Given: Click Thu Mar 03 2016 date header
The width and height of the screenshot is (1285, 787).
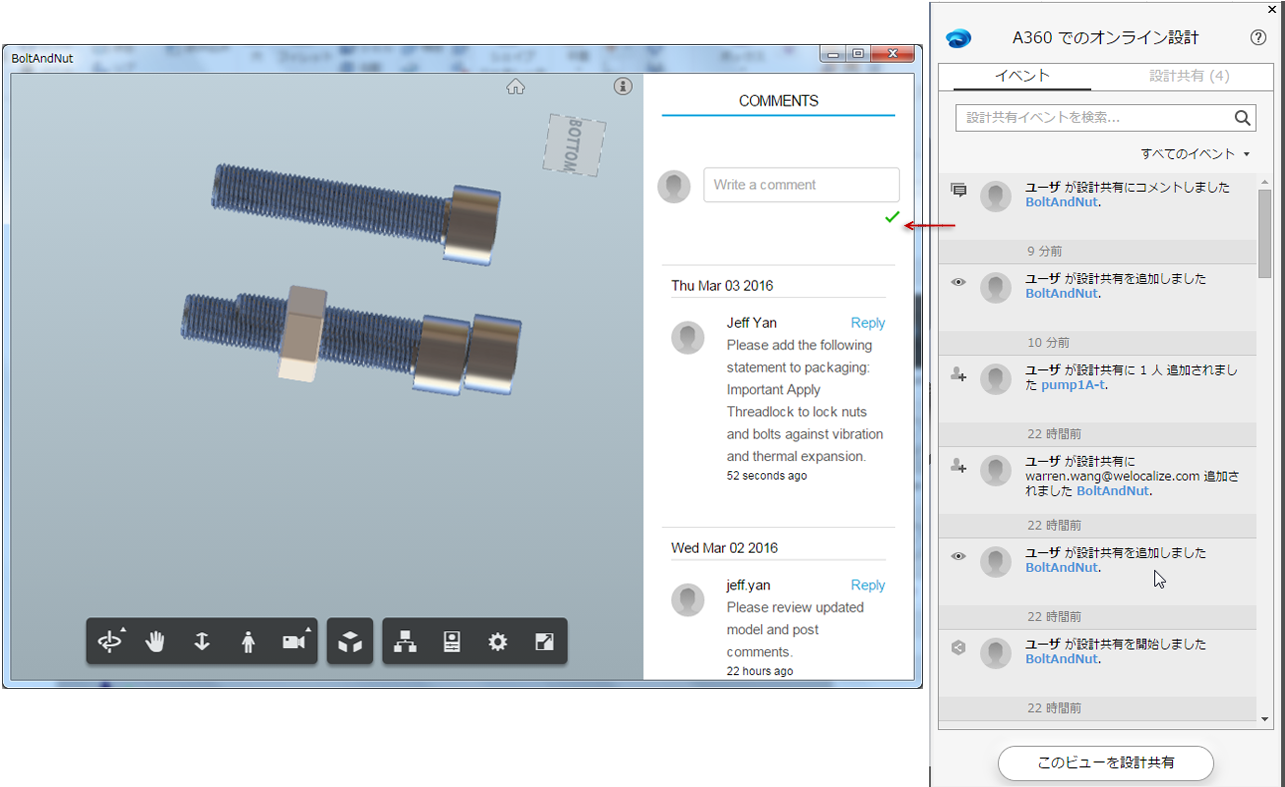Looking at the screenshot, I should tap(722, 286).
